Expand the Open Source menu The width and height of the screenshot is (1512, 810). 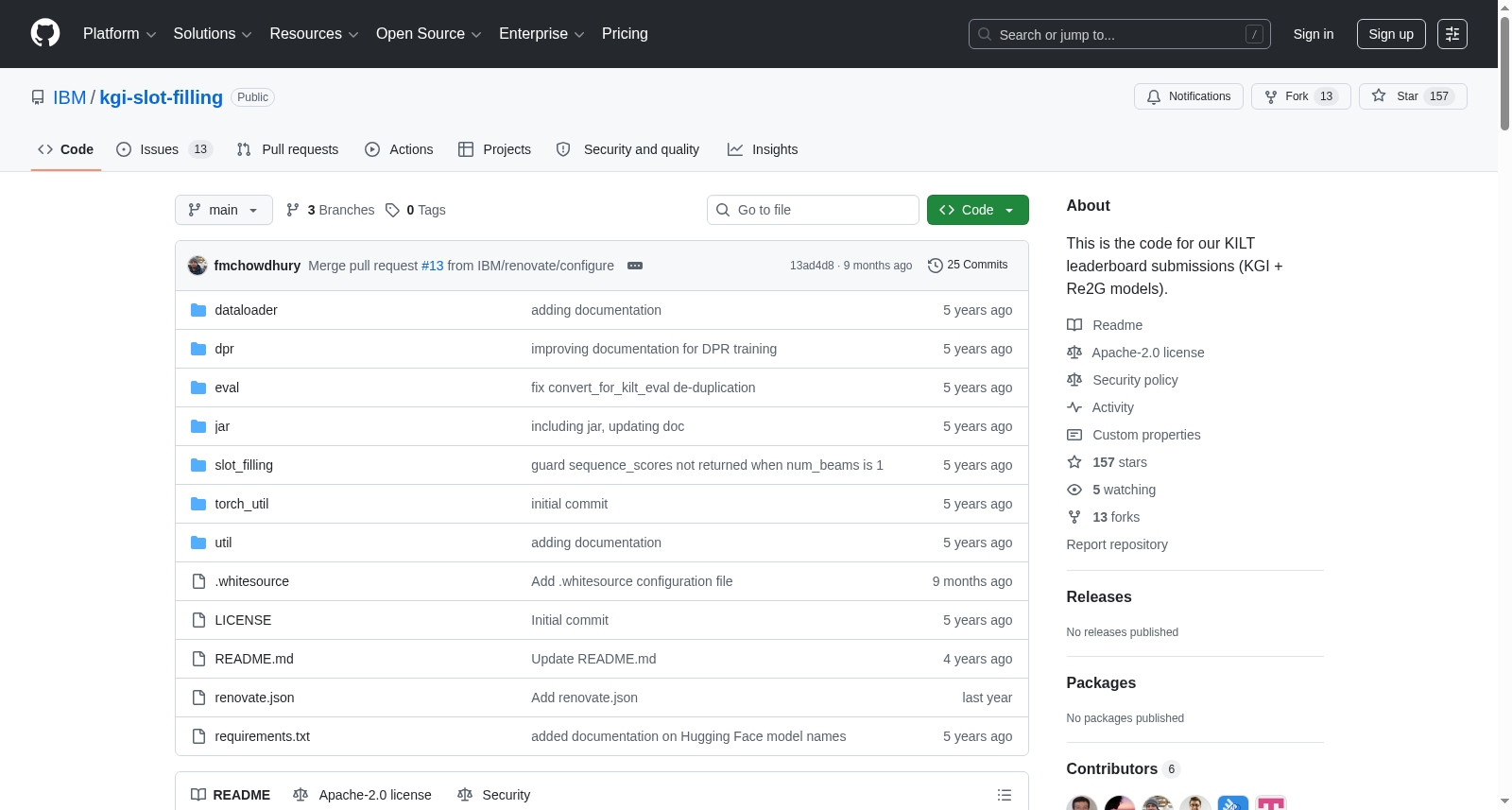(x=429, y=34)
